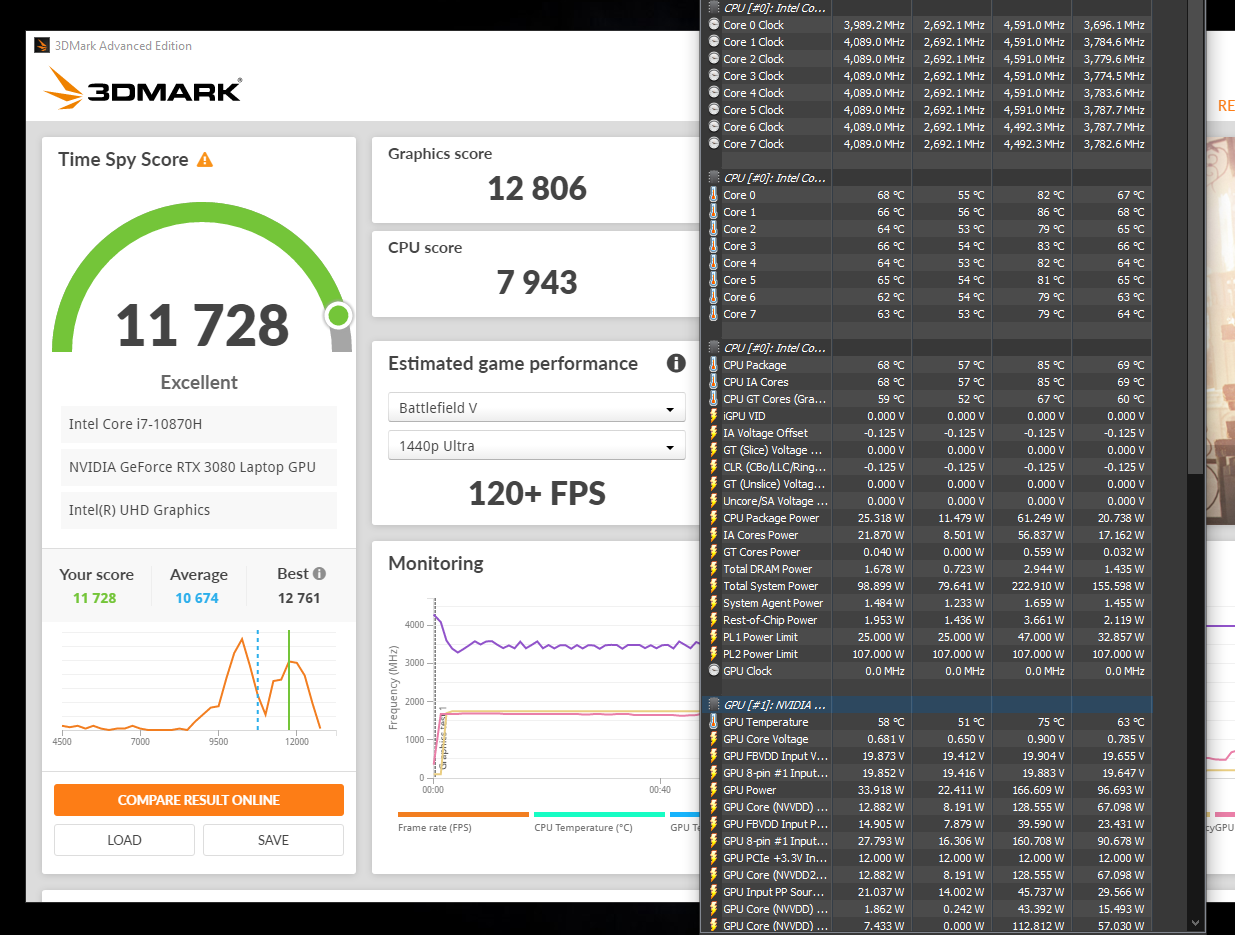Collapse the GPU [#1]: NVIDIA sensor group

[713, 705]
